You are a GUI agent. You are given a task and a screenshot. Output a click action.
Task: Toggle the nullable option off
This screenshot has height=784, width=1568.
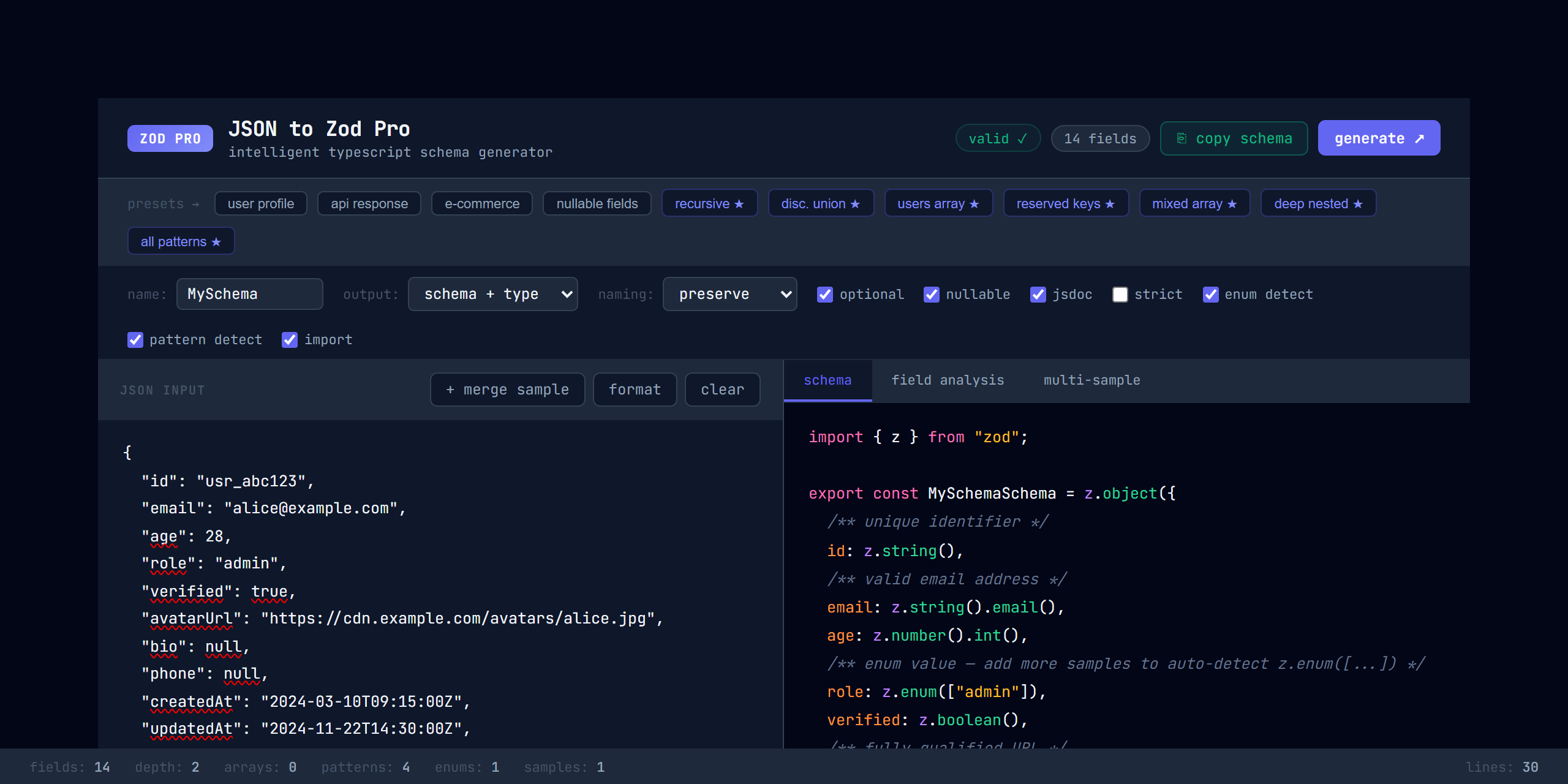click(x=932, y=295)
